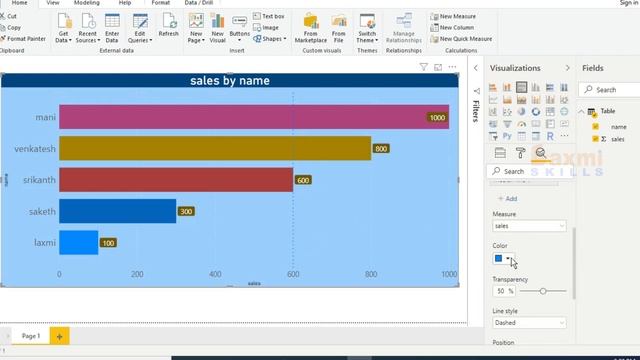Insert a Text box
640x360 pixels.
point(269,16)
